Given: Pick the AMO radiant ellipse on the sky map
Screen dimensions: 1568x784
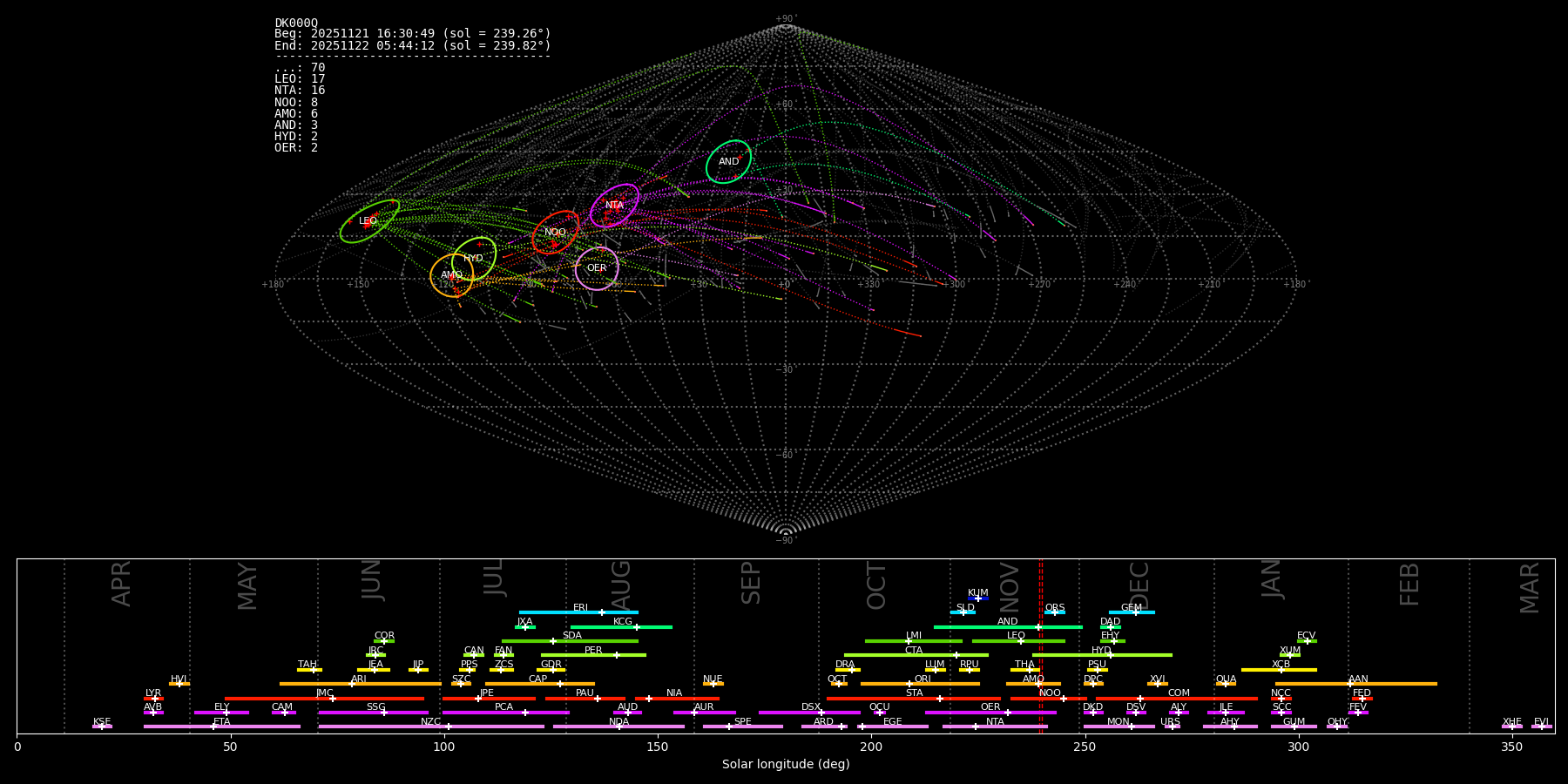Looking at the screenshot, I should pyautogui.click(x=452, y=275).
